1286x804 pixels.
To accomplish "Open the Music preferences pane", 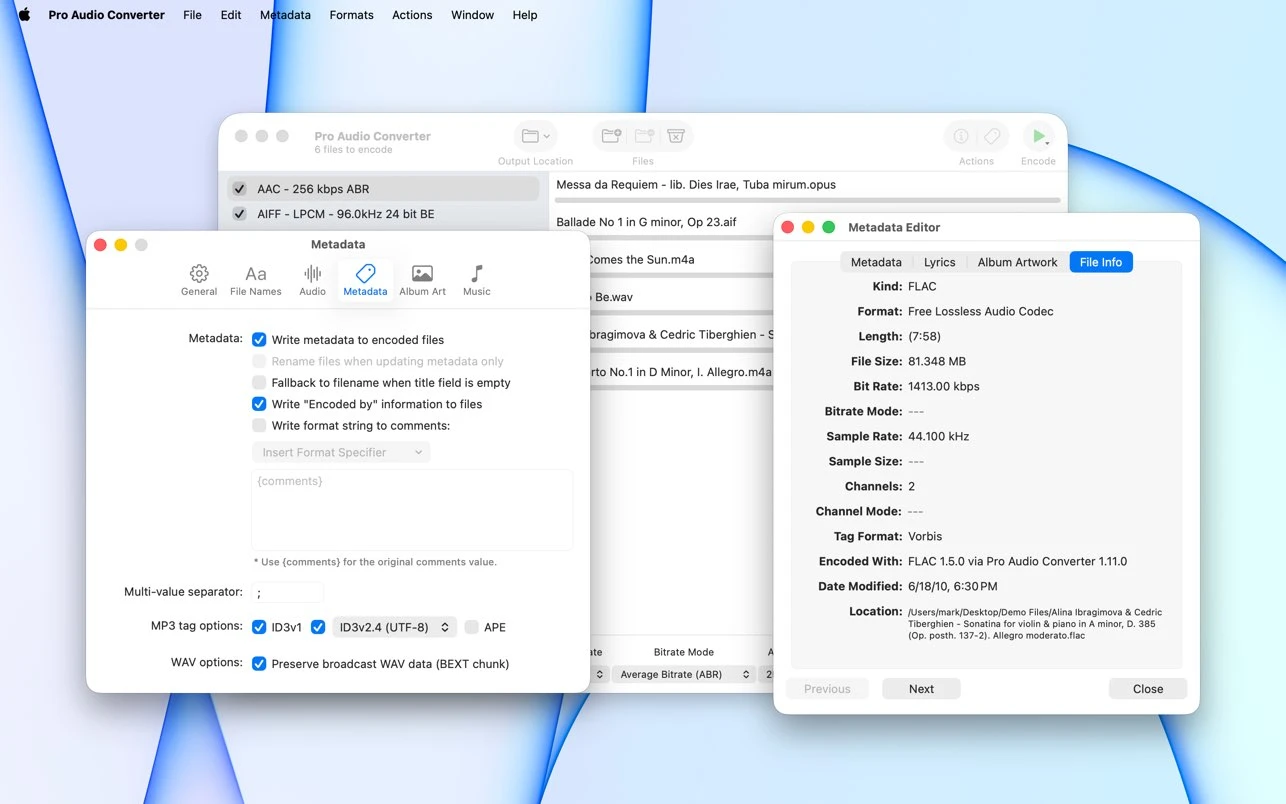I will [477, 280].
